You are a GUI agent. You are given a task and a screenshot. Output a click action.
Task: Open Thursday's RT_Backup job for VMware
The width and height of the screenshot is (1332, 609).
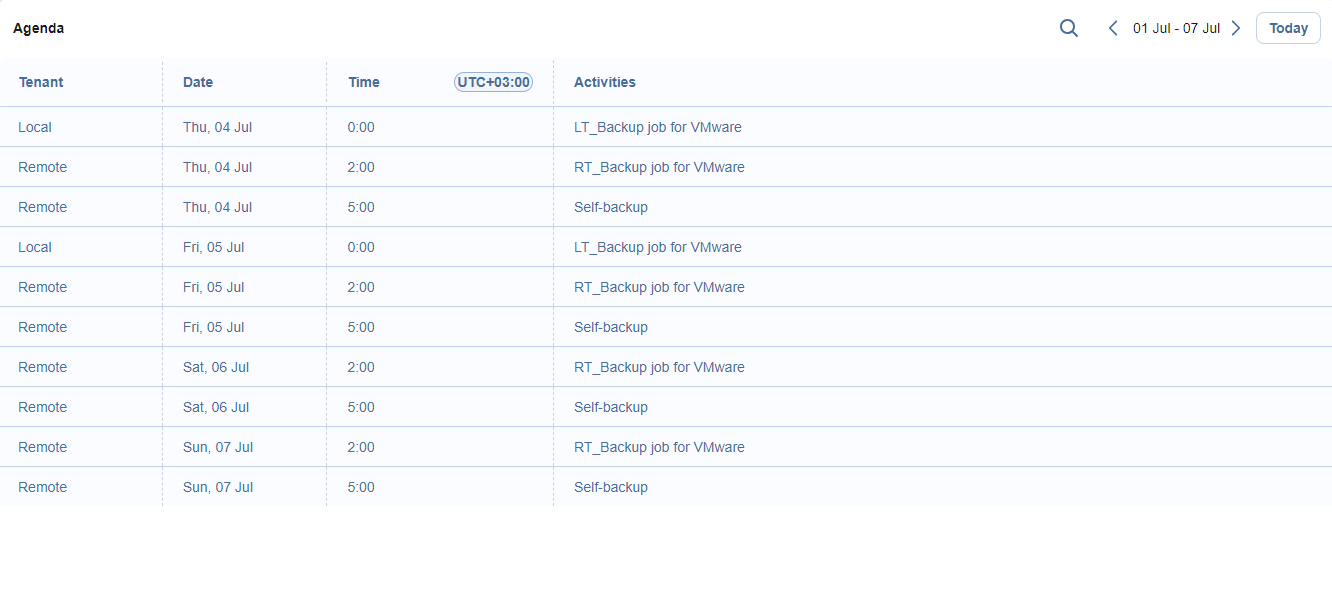point(659,167)
